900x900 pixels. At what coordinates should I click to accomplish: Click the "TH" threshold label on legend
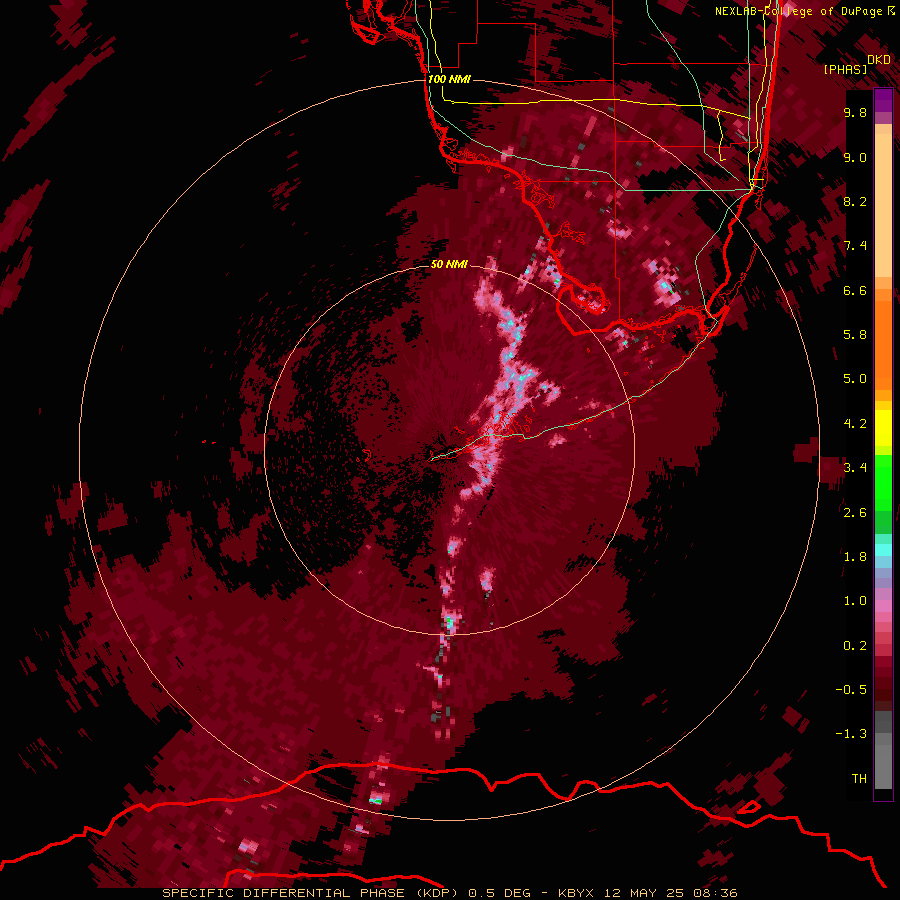coord(859,779)
